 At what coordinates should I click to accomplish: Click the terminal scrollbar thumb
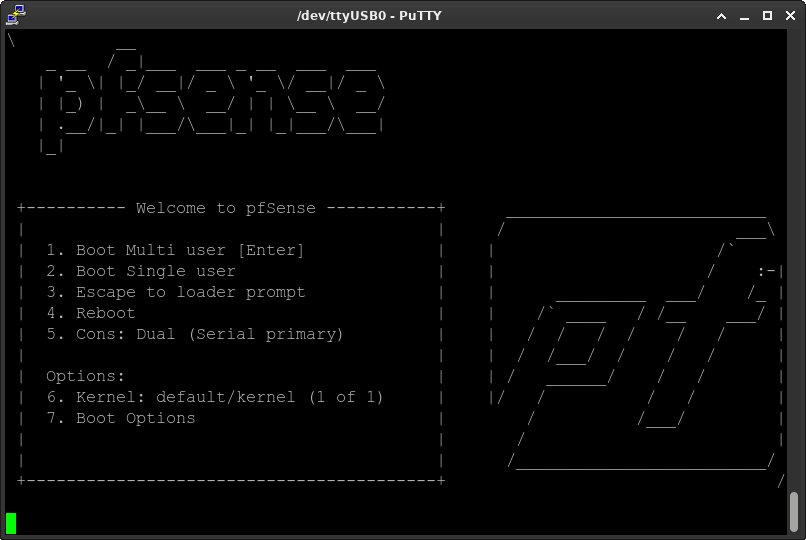[794, 512]
